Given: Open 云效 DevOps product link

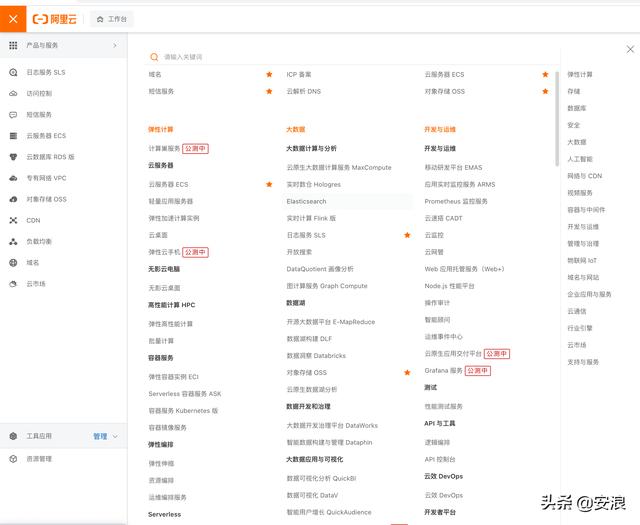Looking at the screenshot, I should click(444, 495).
